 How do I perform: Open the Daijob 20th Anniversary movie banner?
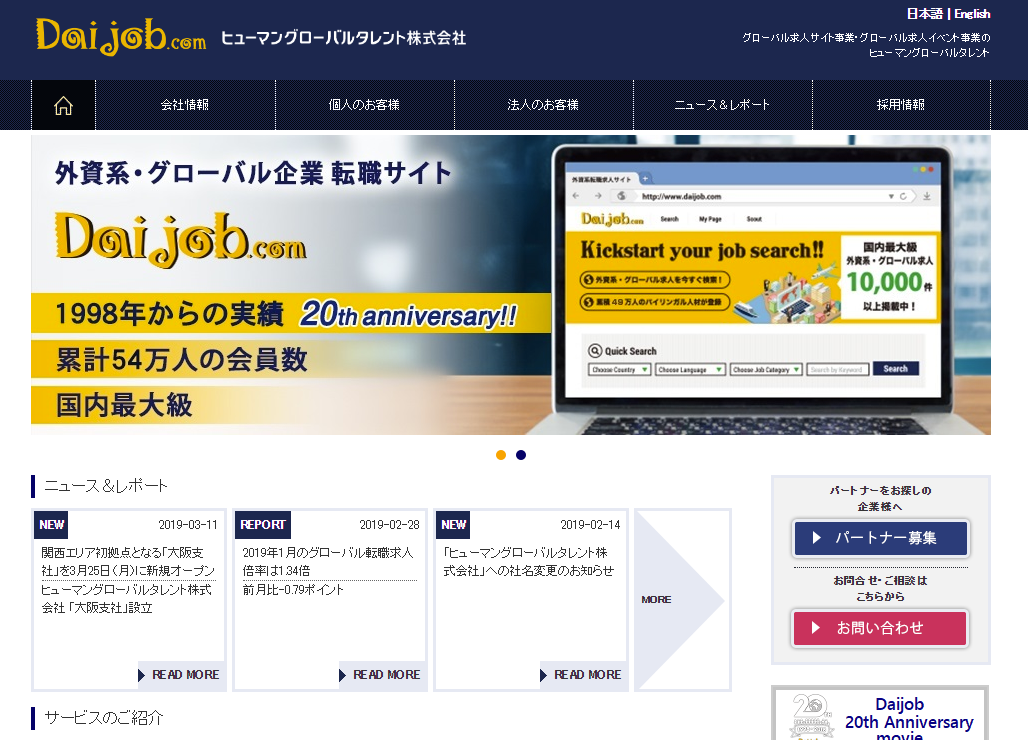point(880,714)
